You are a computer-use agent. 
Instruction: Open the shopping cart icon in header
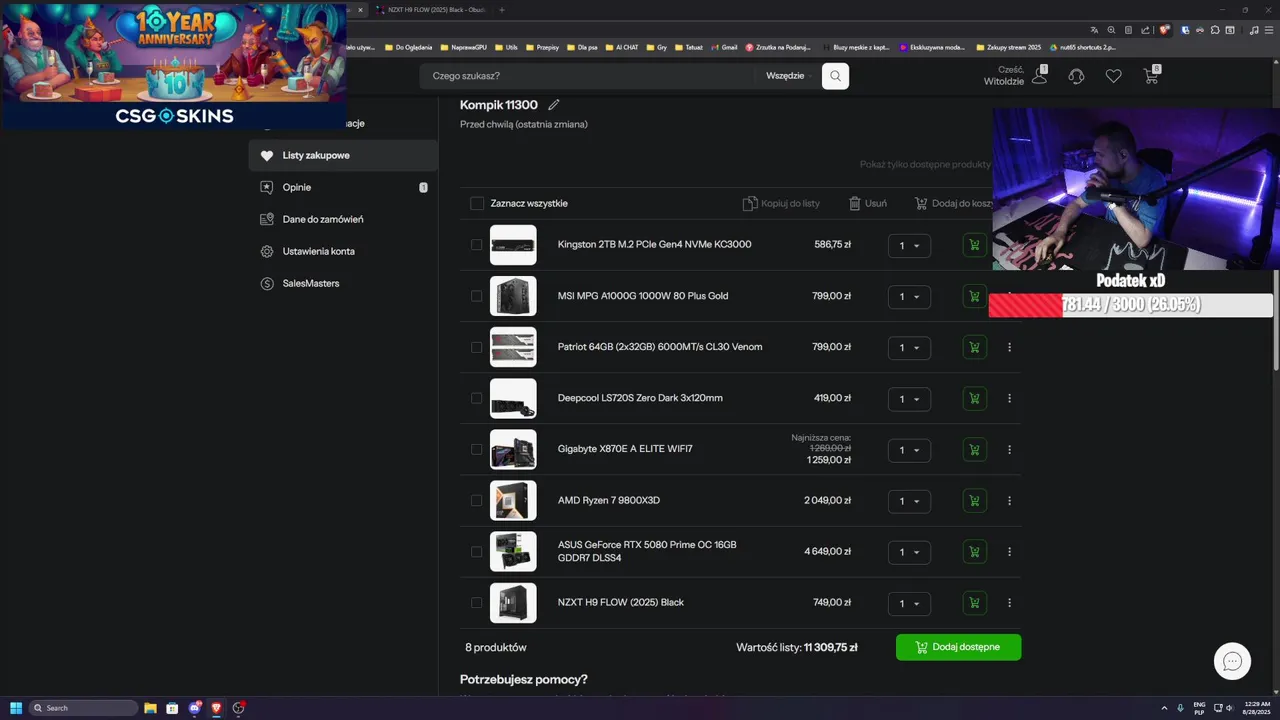click(x=1151, y=76)
